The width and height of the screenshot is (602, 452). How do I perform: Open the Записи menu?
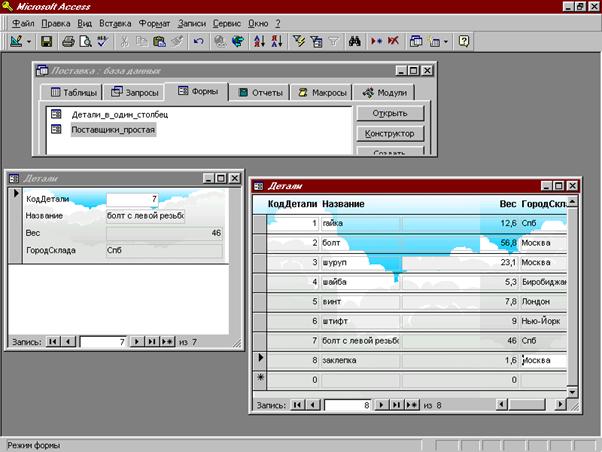click(192, 24)
